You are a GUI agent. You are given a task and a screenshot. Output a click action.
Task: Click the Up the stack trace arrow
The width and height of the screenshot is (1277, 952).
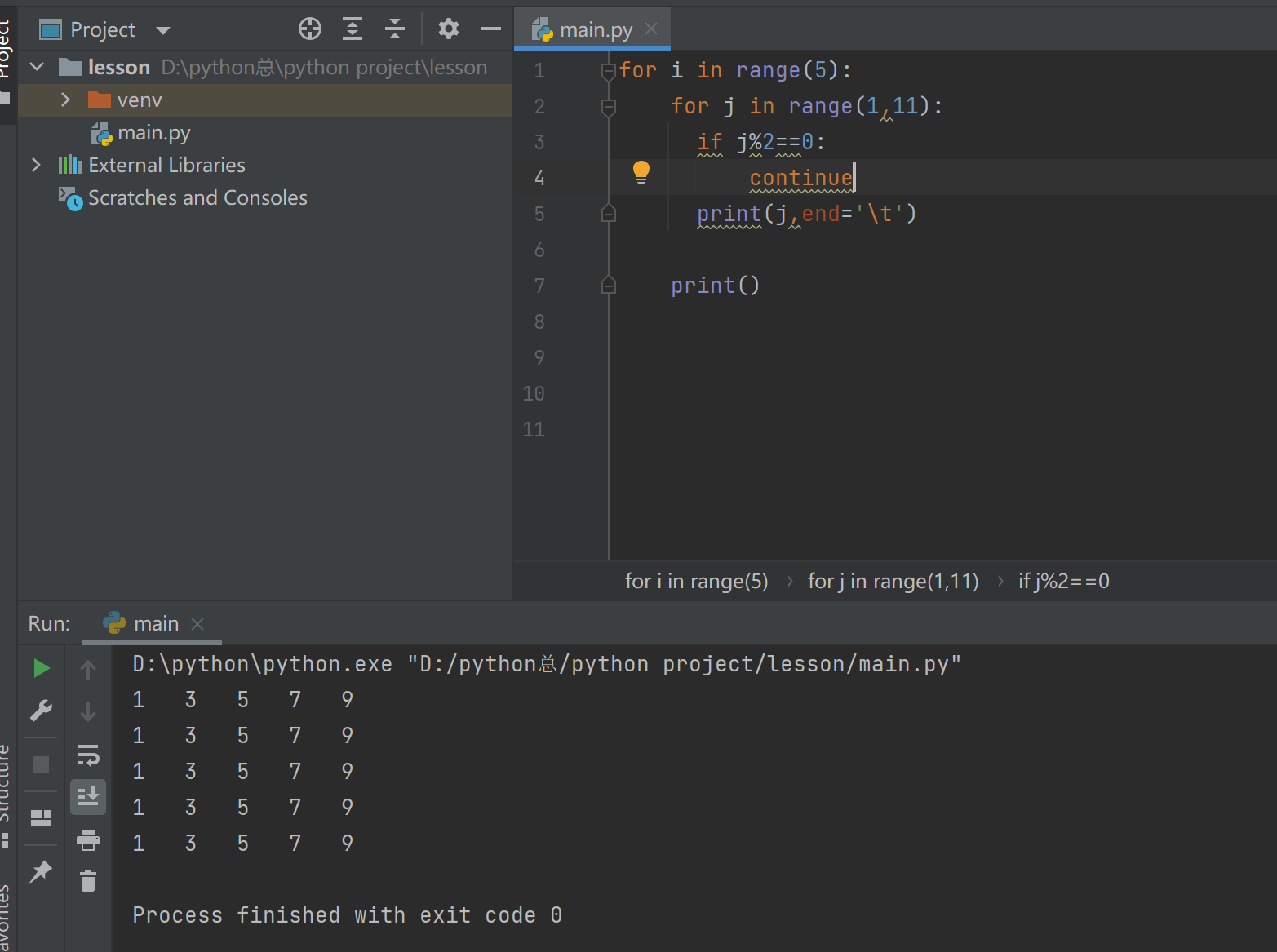(x=88, y=671)
